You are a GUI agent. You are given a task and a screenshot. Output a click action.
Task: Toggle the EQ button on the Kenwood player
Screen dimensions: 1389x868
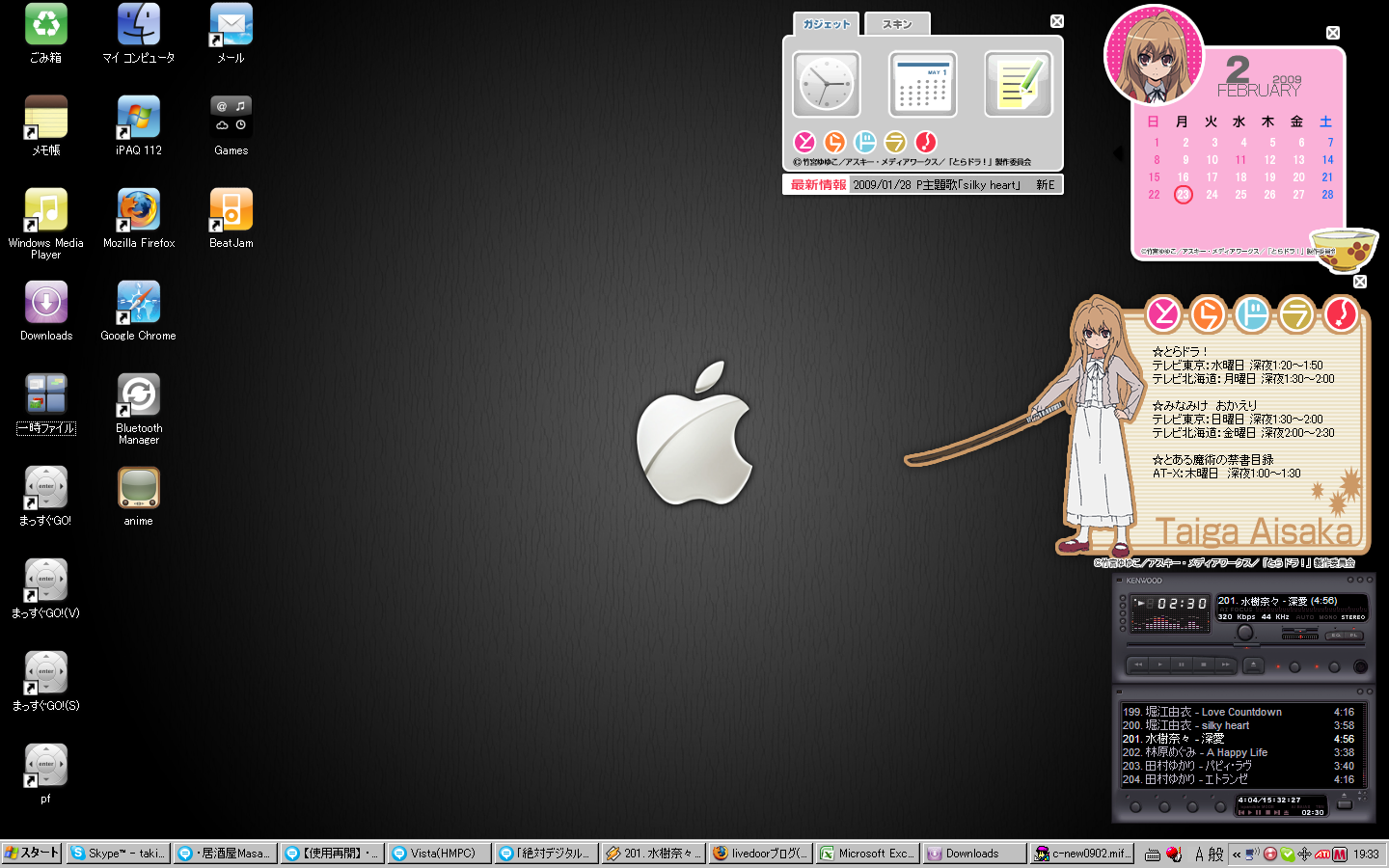click(1336, 636)
